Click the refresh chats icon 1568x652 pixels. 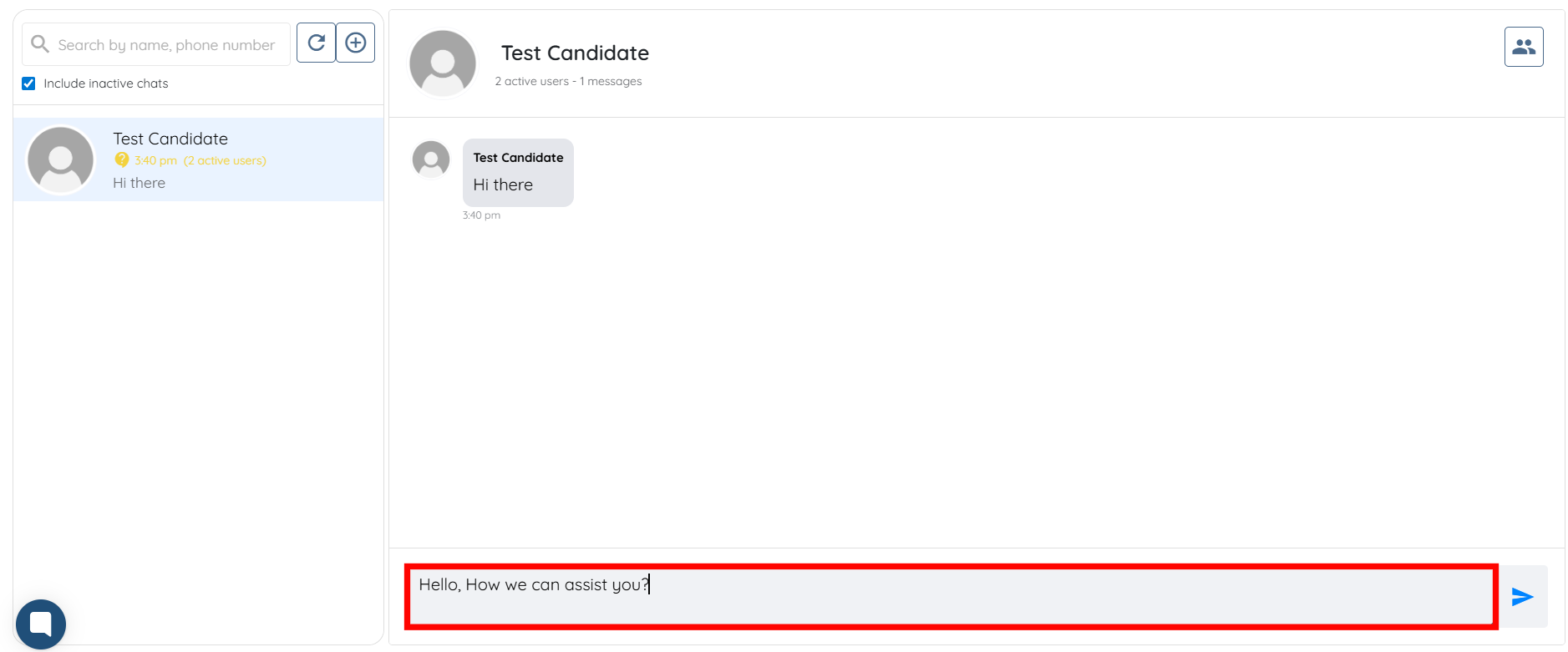(x=316, y=43)
